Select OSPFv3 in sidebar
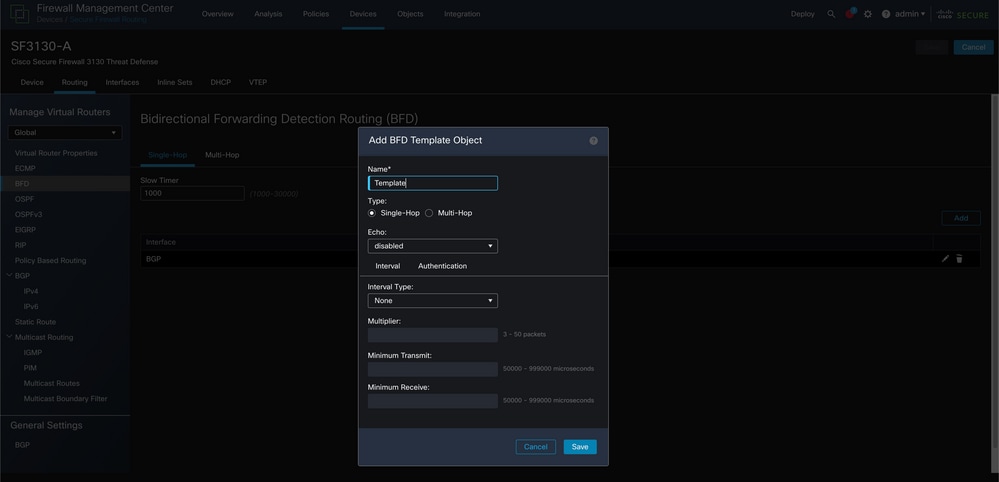Screen dimensions: 999x482 [x=28, y=215]
